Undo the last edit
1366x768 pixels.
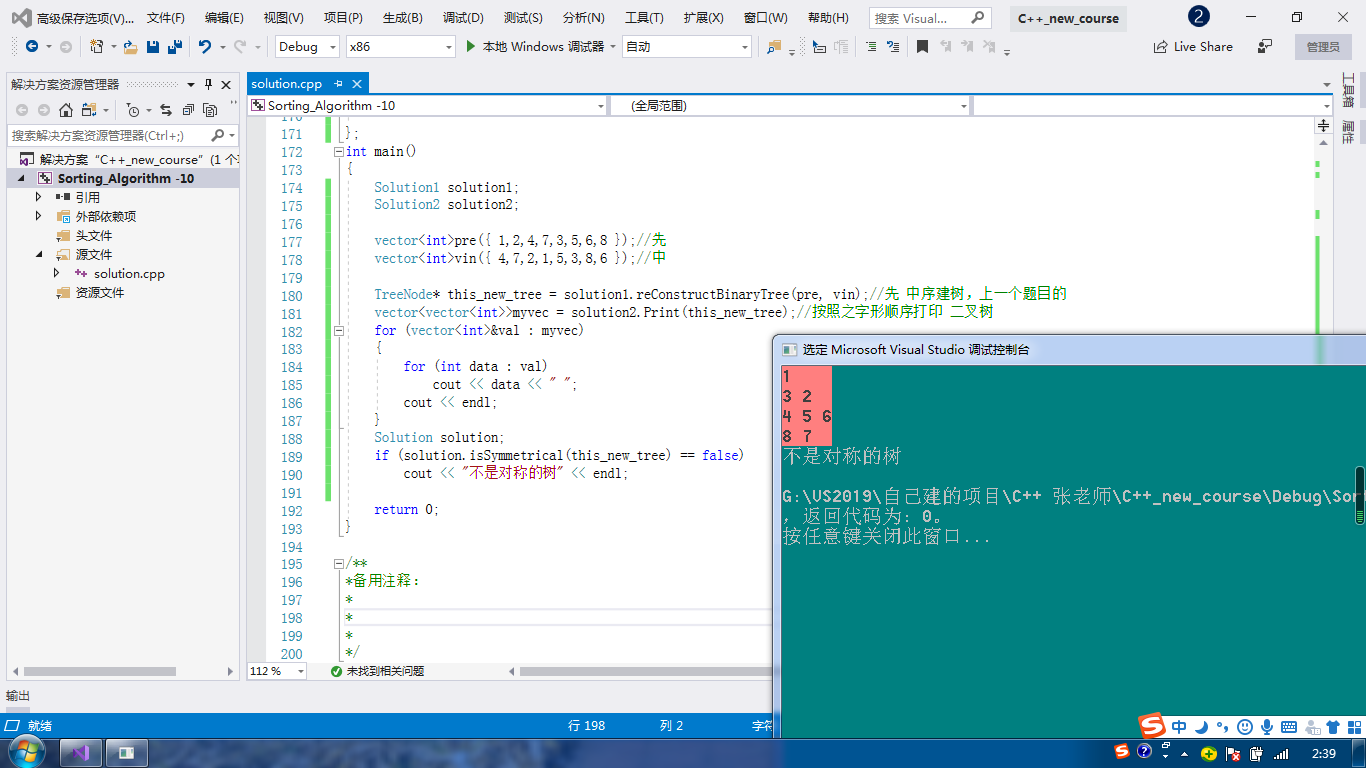(x=205, y=47)
